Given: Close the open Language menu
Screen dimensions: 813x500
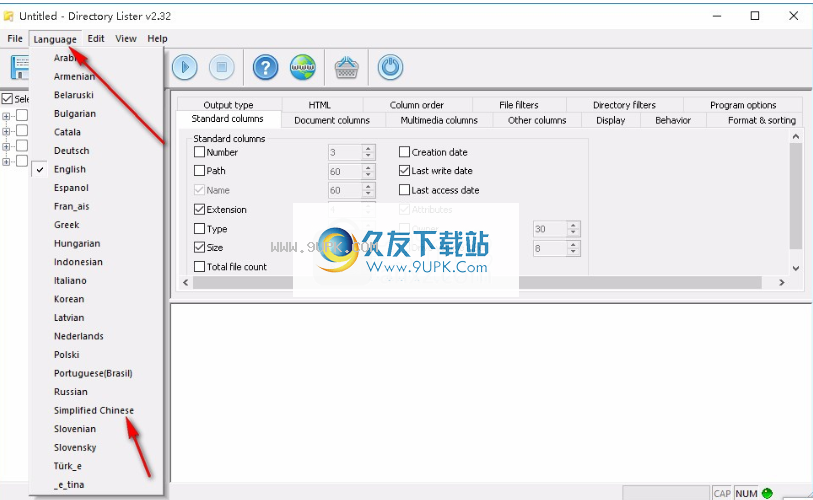Looking at the screenshot, I should pos(55,39).
